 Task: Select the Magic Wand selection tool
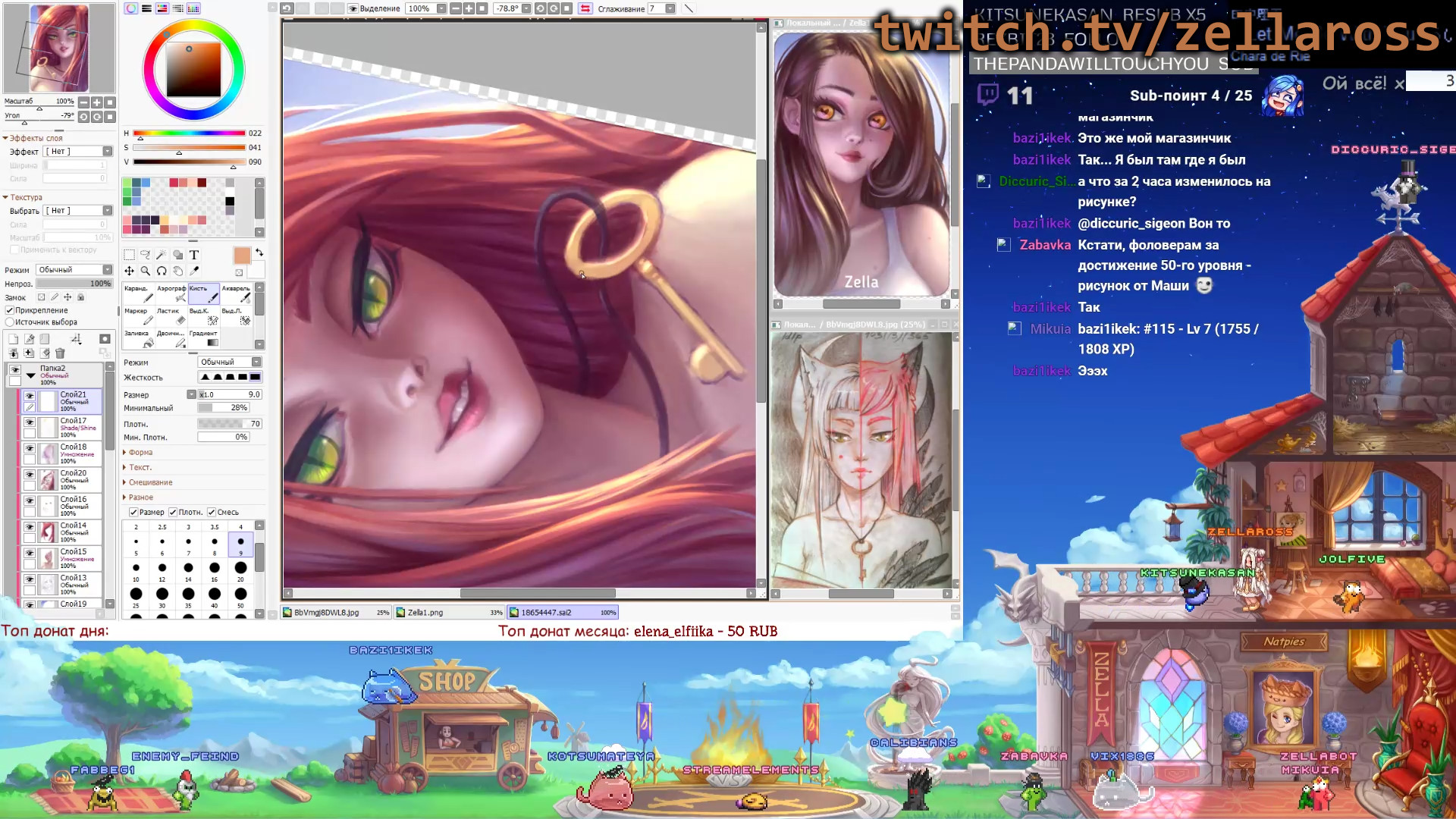162,256
